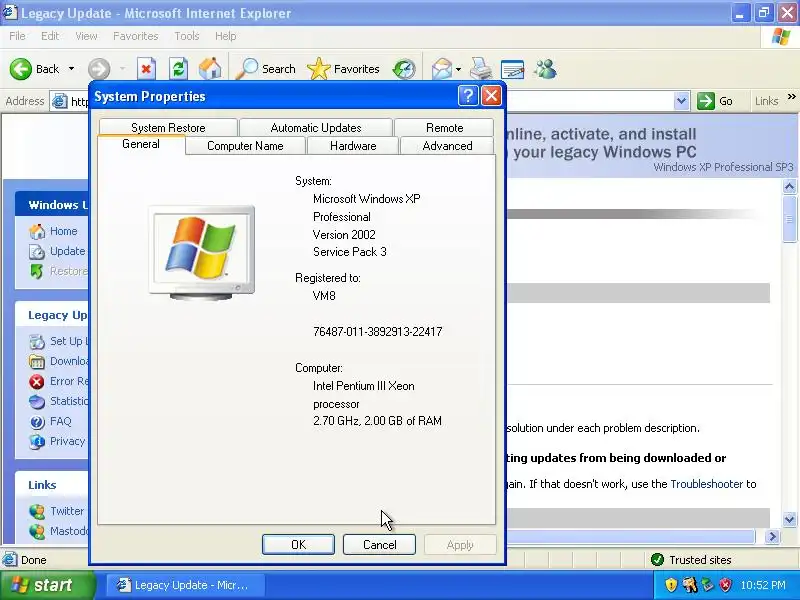Click the horizontal scrollbar right arrow
The width and height of the screenshot is (800, 600).
coord(772,536)
